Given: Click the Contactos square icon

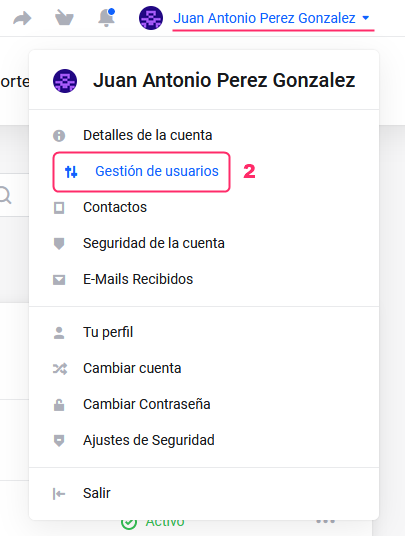Looking at the screenshot, I should tap(59, 208).
